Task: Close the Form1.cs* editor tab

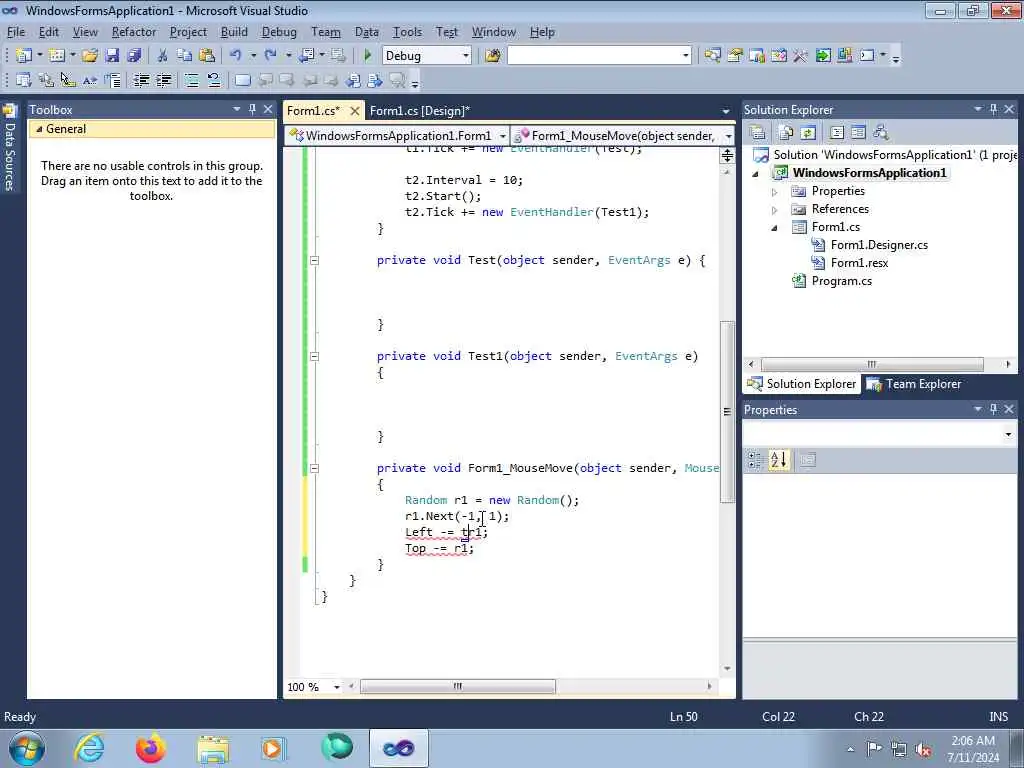Action: [355, 110]
